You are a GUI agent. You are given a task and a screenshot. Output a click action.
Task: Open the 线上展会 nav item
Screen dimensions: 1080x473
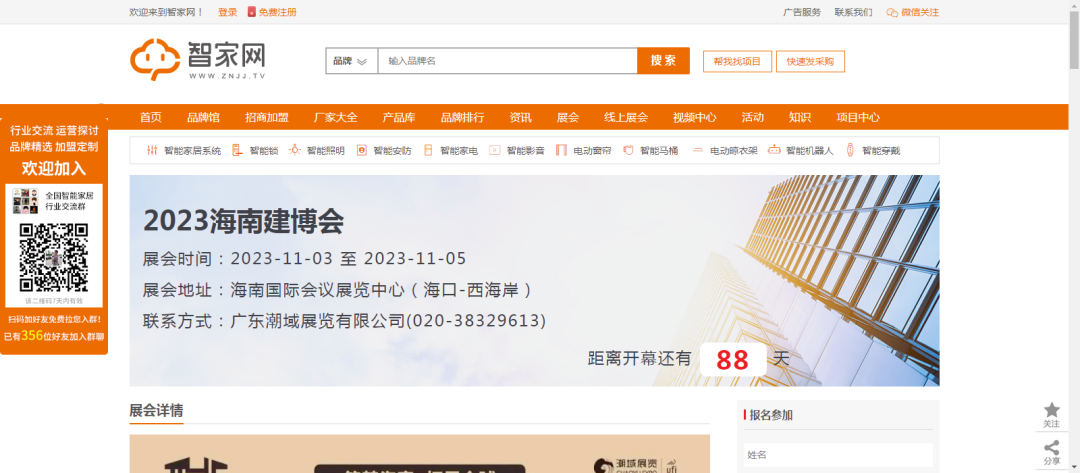coord(626,117)
